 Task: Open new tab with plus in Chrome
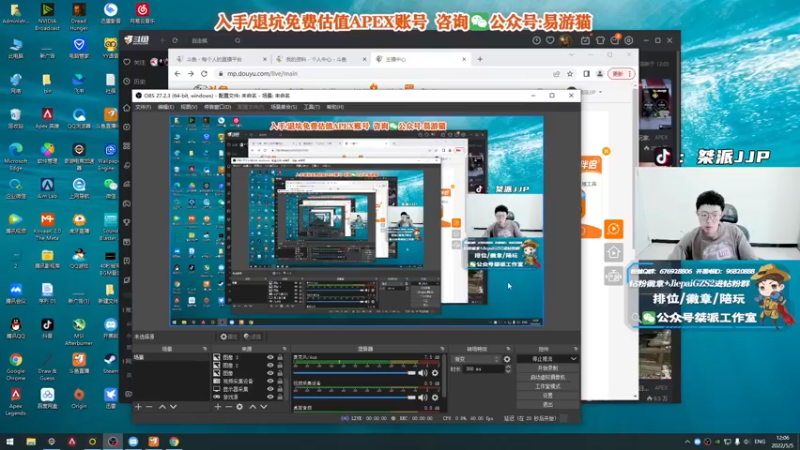coord(480,59)
